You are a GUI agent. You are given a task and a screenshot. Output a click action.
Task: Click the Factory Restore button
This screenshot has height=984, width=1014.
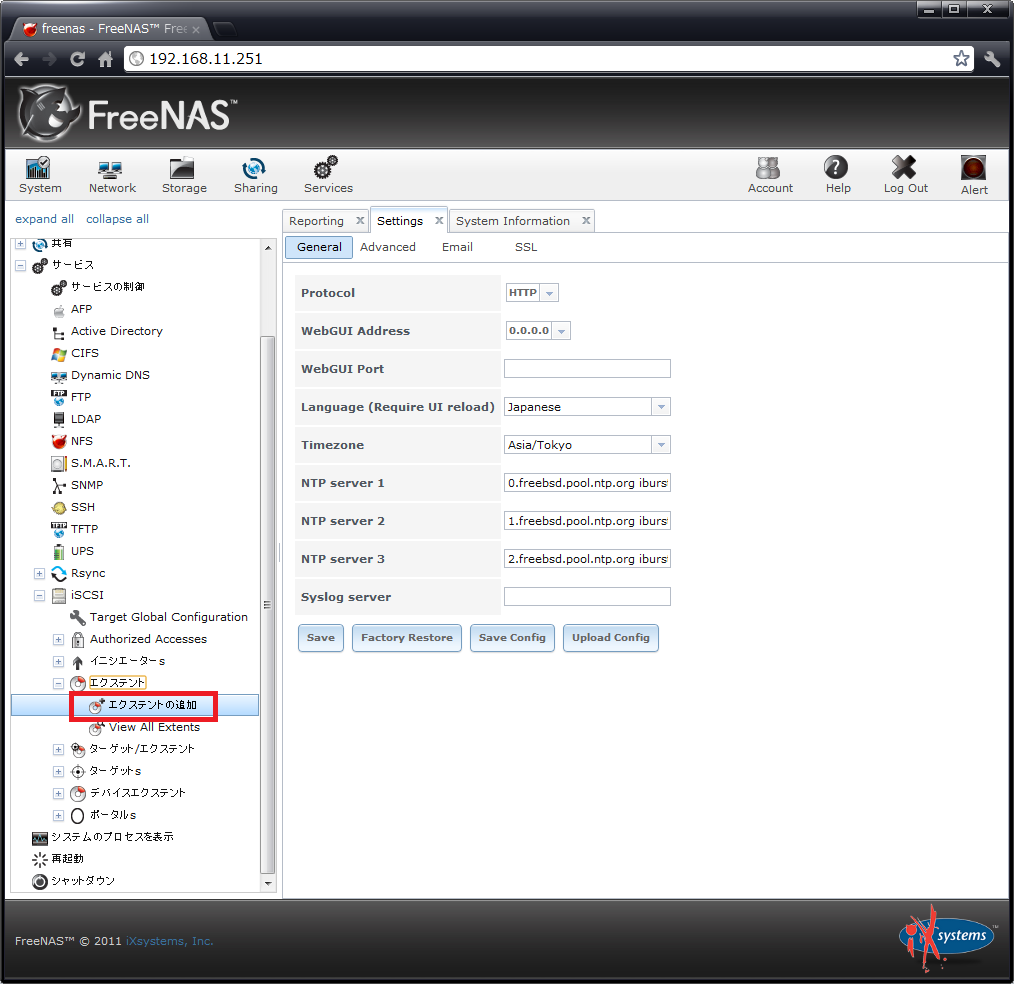(x=407, y=637)
